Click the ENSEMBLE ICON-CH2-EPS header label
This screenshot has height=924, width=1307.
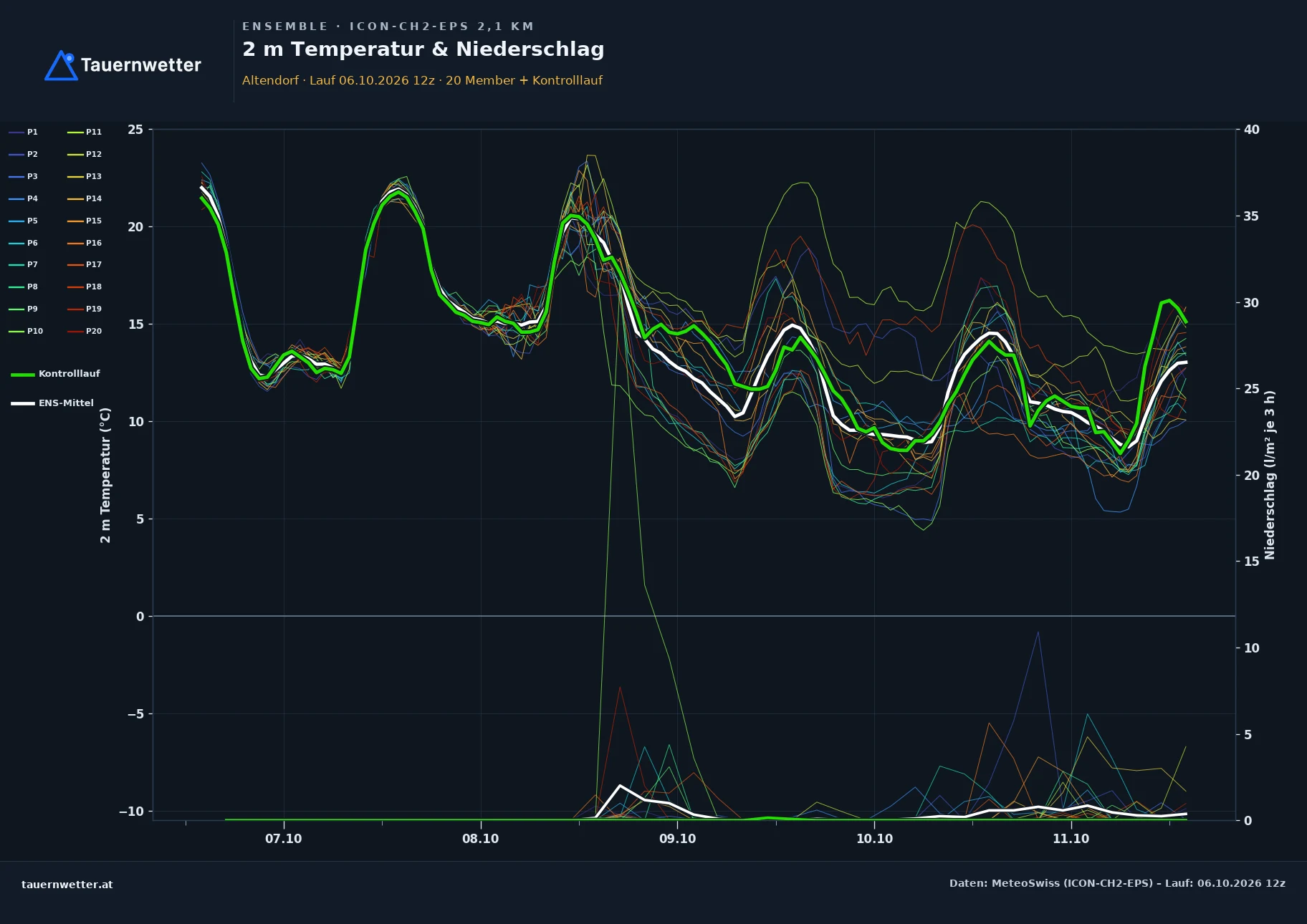388,27
